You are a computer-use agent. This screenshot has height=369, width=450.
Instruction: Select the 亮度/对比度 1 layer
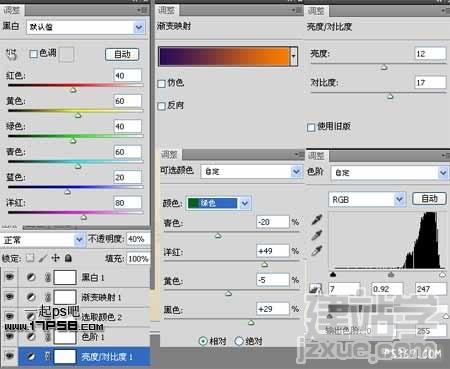[84, 357]
